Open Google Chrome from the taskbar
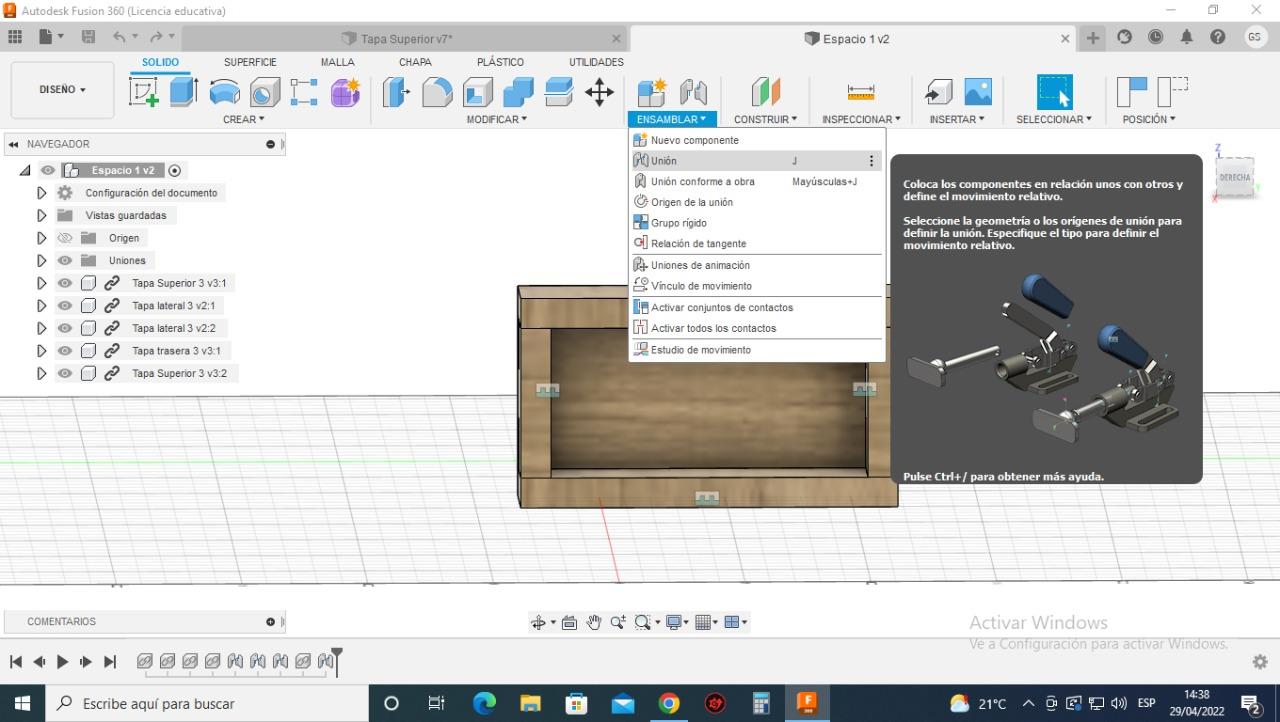1280x722 pixels. pos(669,704)
